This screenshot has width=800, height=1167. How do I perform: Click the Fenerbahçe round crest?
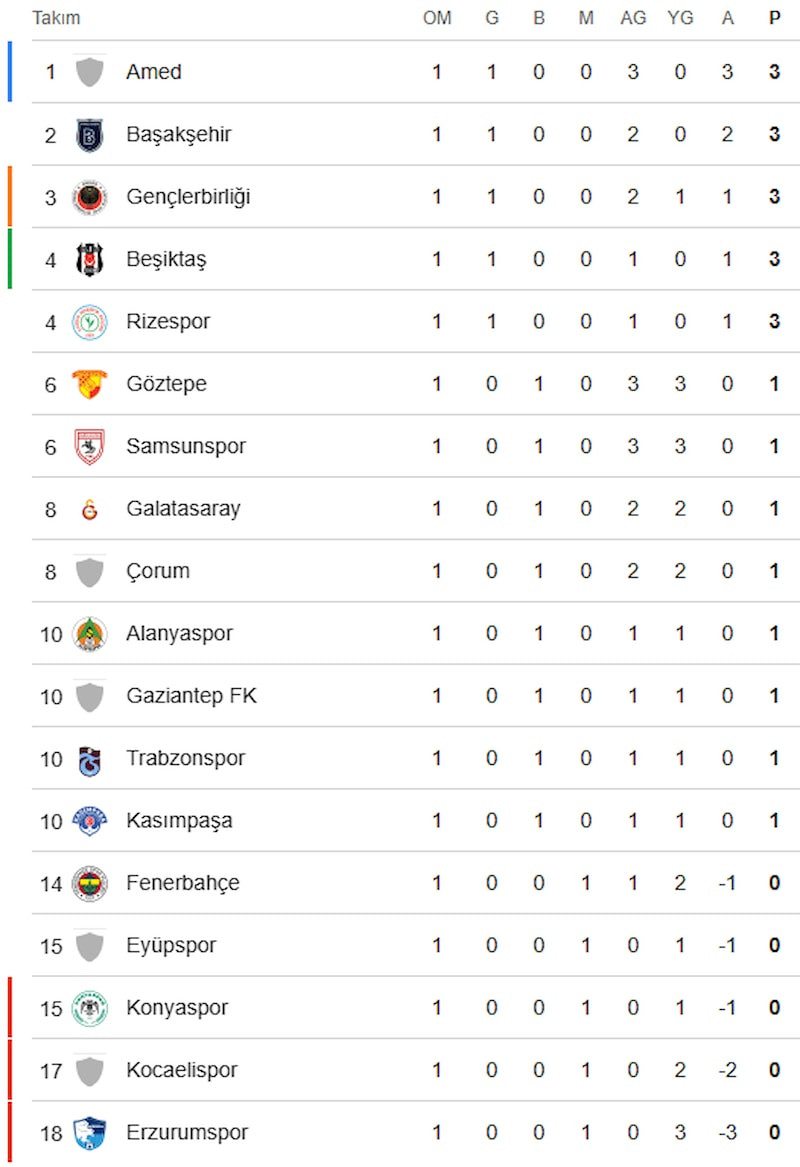point(89,883)
